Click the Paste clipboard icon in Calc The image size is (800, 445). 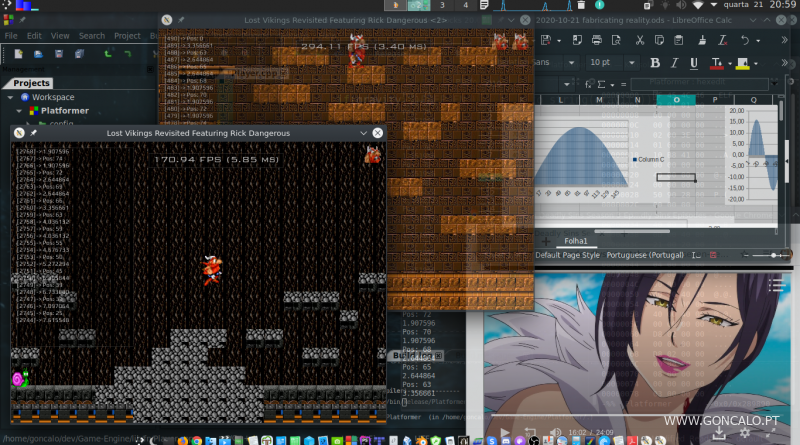tap(679, 40)
